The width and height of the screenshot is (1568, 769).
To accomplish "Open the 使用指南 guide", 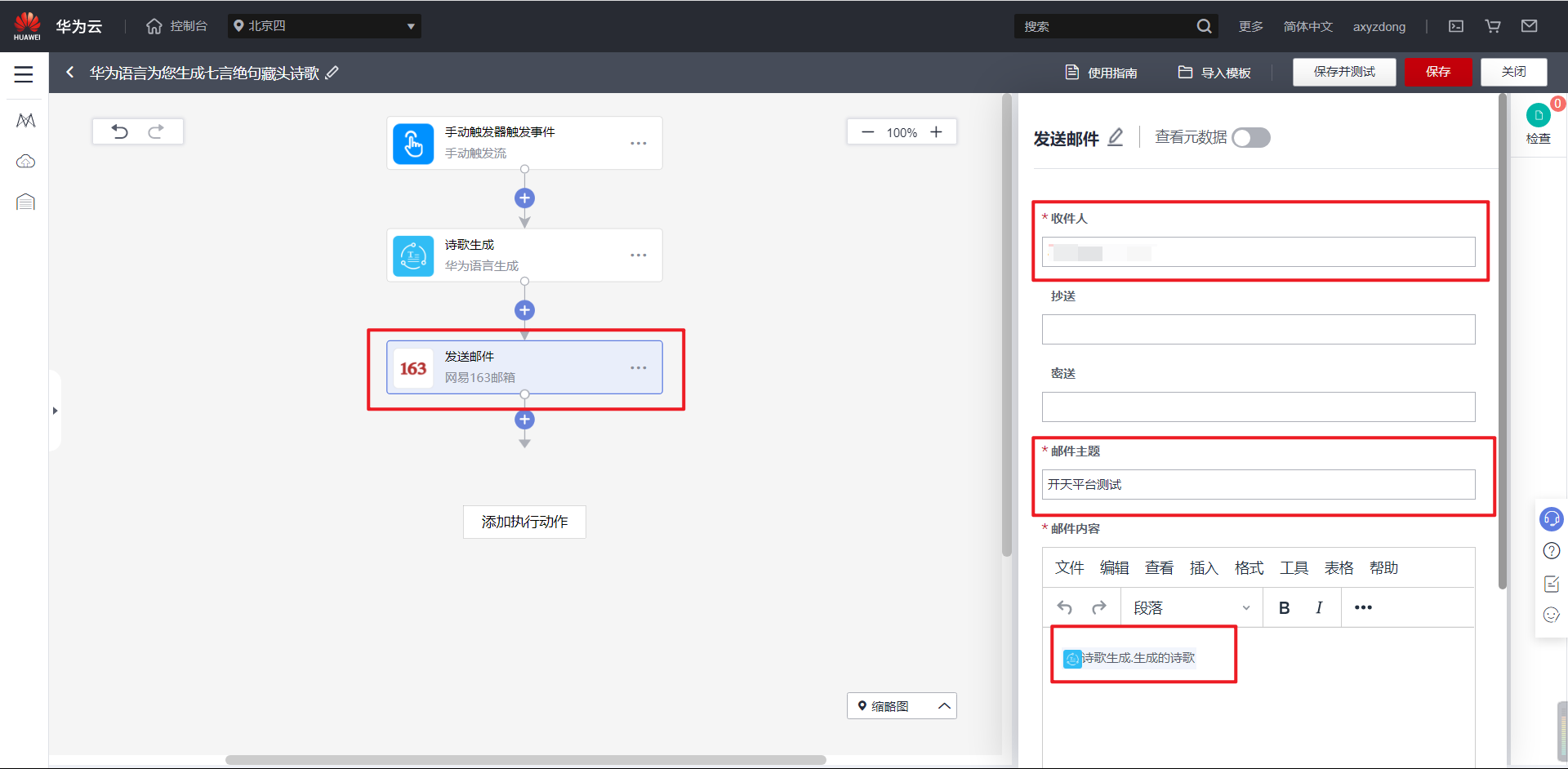I will coord(1101,73).
